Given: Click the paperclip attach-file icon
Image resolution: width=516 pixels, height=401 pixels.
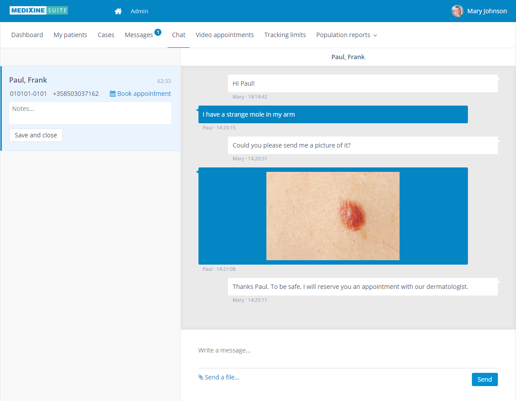Looking at the screenshot, I should [x=200, y=377].
